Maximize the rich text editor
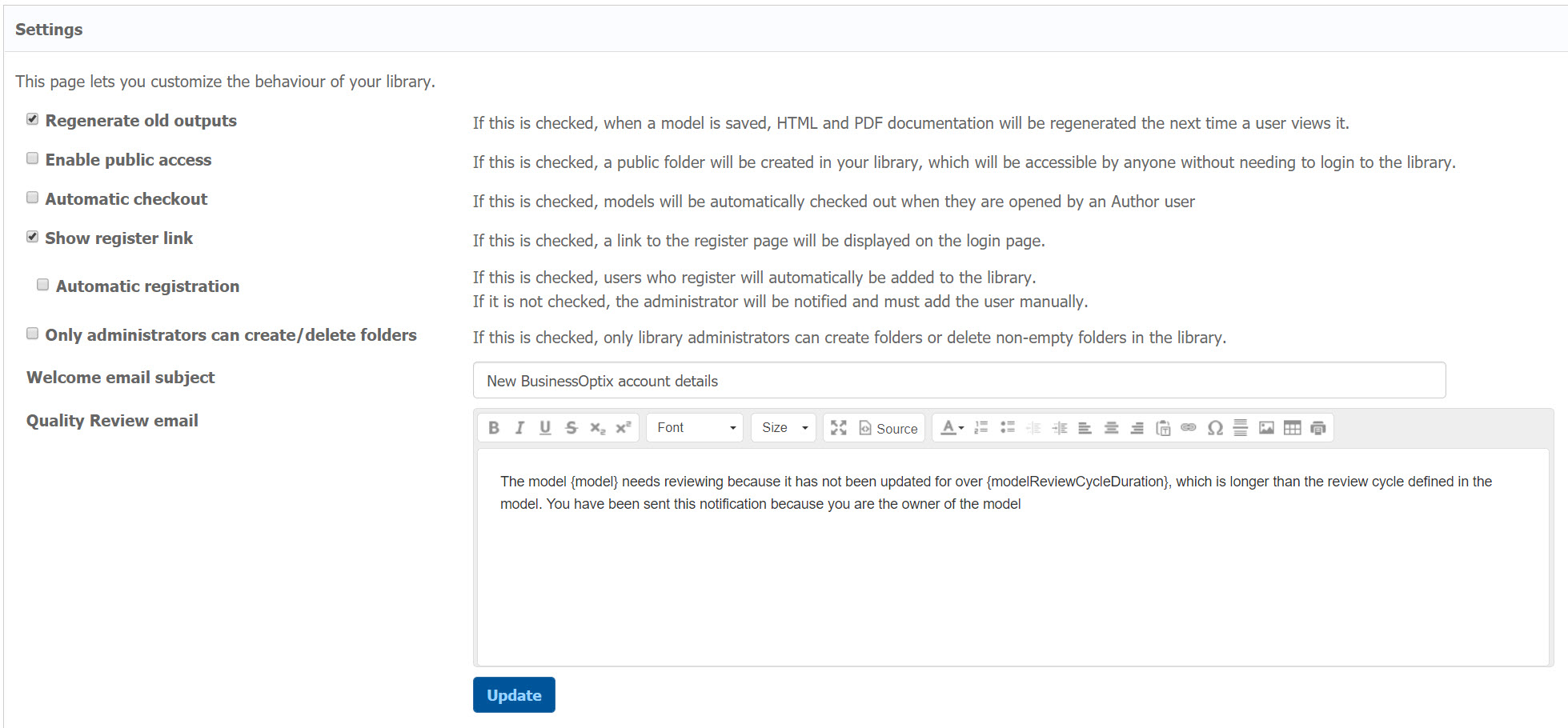Image resolution: width=1568 pixels, height=728 pixels. pyautogui.click(x=838, y=428)
